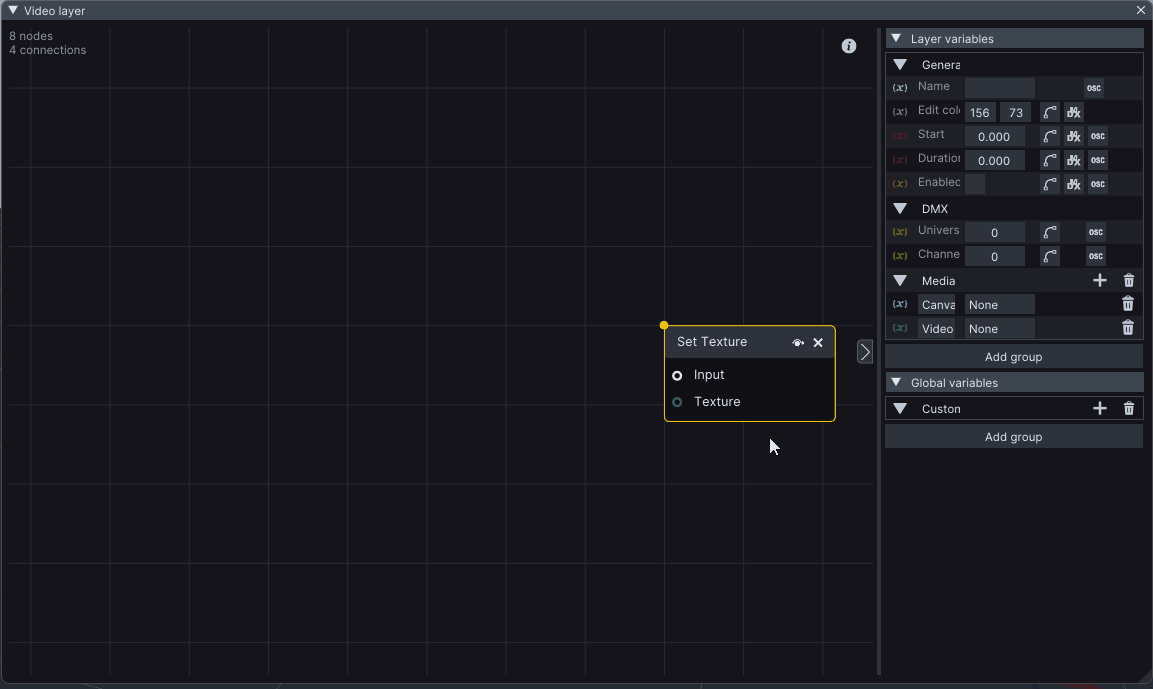Open curve editor for Start variable

(1049, 136)
